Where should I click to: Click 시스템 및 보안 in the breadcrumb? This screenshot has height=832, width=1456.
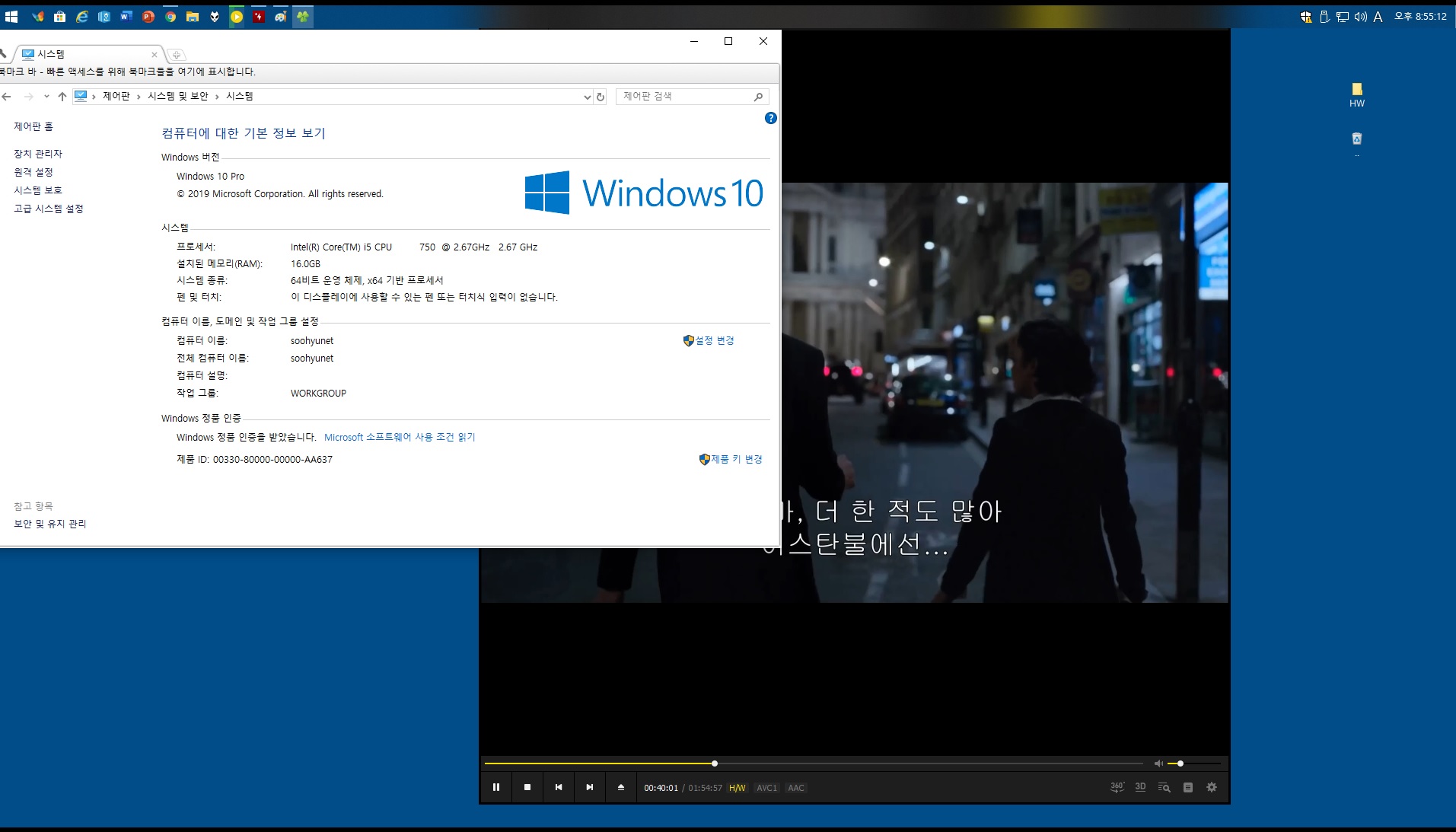177,96
